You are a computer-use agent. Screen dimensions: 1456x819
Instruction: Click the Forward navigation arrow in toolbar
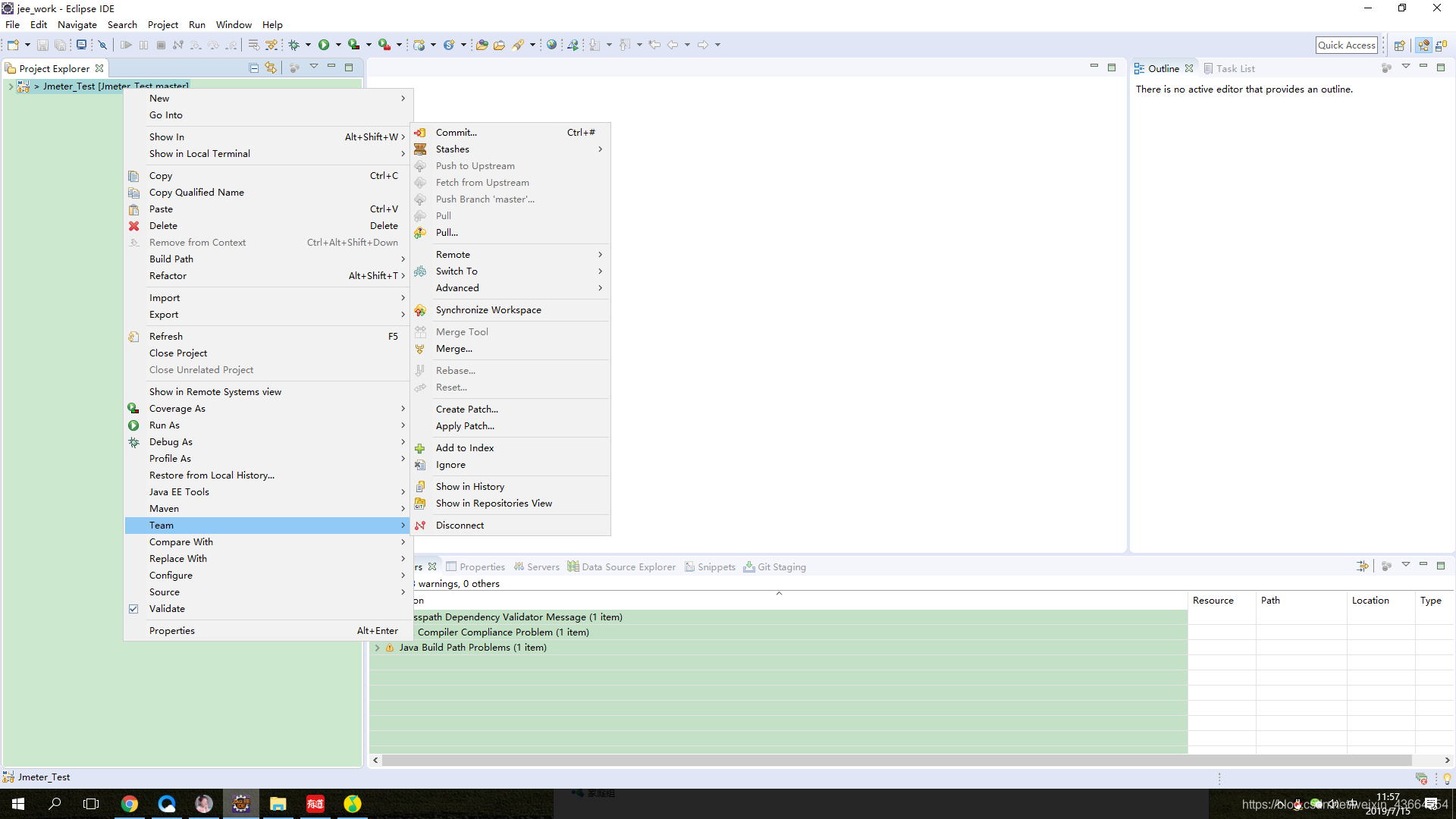703,45
